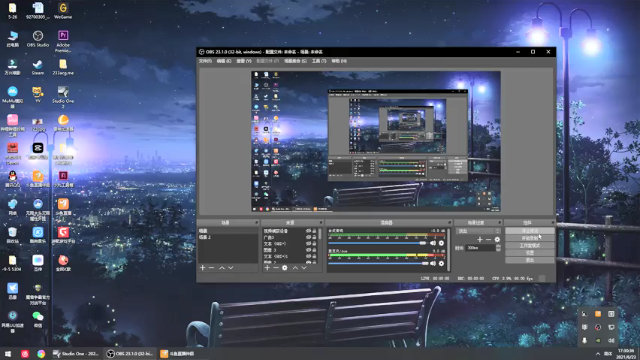
Task: Open the WeChat (微信) desktop icon
Action: coord(38,319)
